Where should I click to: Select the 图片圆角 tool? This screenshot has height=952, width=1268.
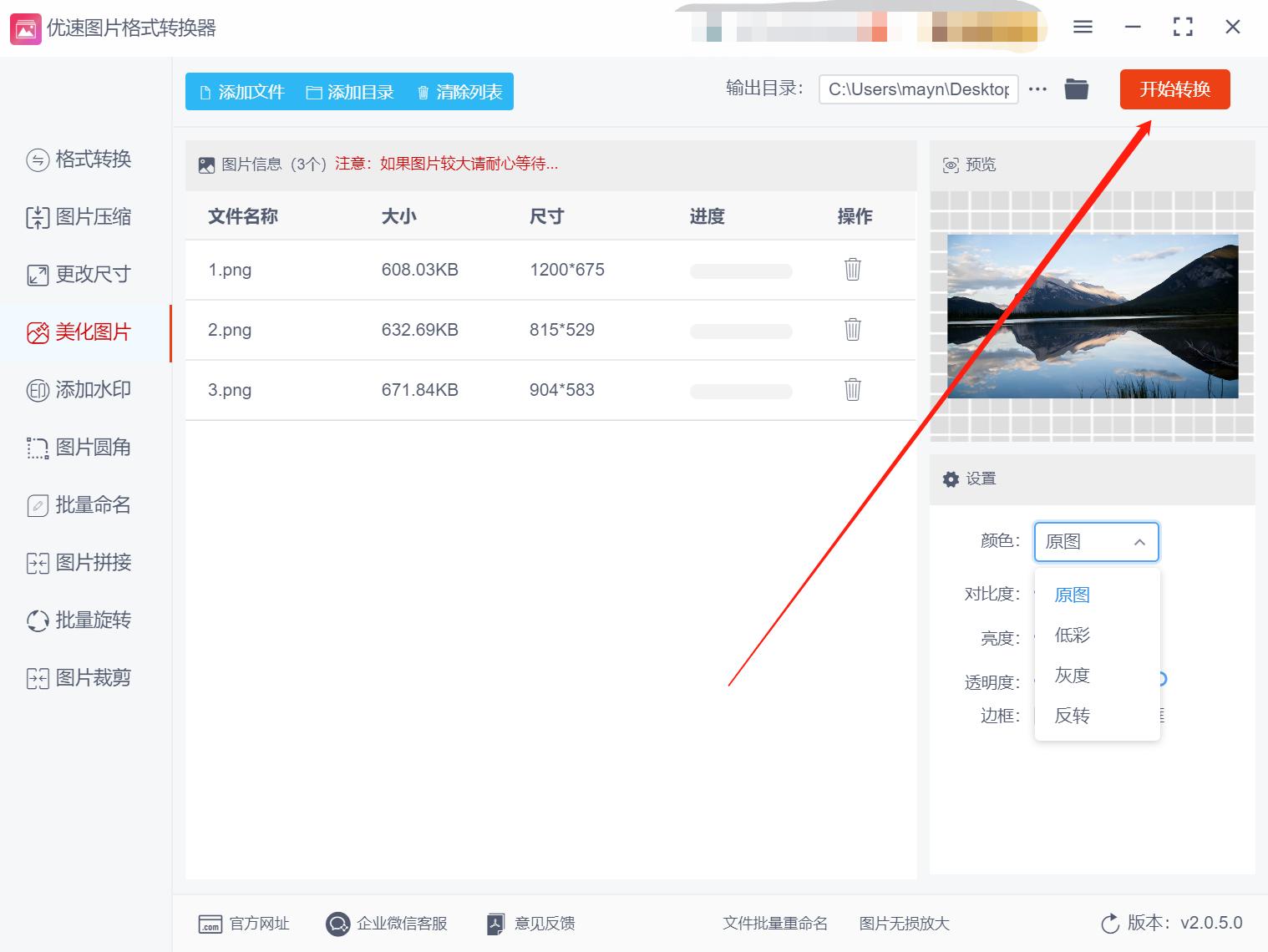click(x=84, y=448)
